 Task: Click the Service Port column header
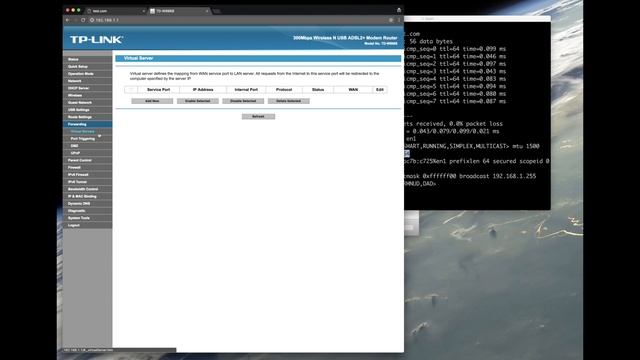158,89
